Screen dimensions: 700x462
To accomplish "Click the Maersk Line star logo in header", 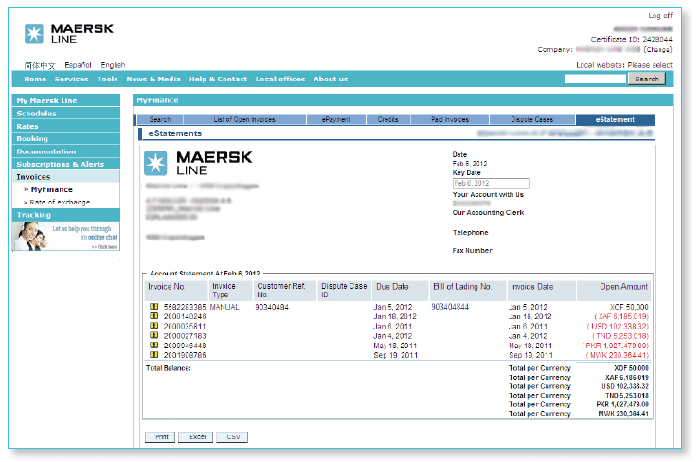I will (x=34, y=34).
